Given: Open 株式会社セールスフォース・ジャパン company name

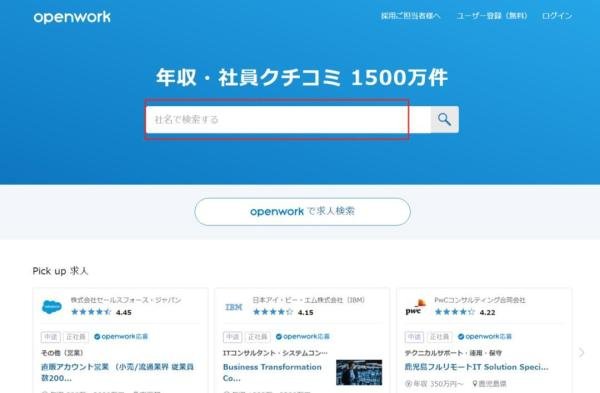Looking at the screenshot, I should 126,300.
